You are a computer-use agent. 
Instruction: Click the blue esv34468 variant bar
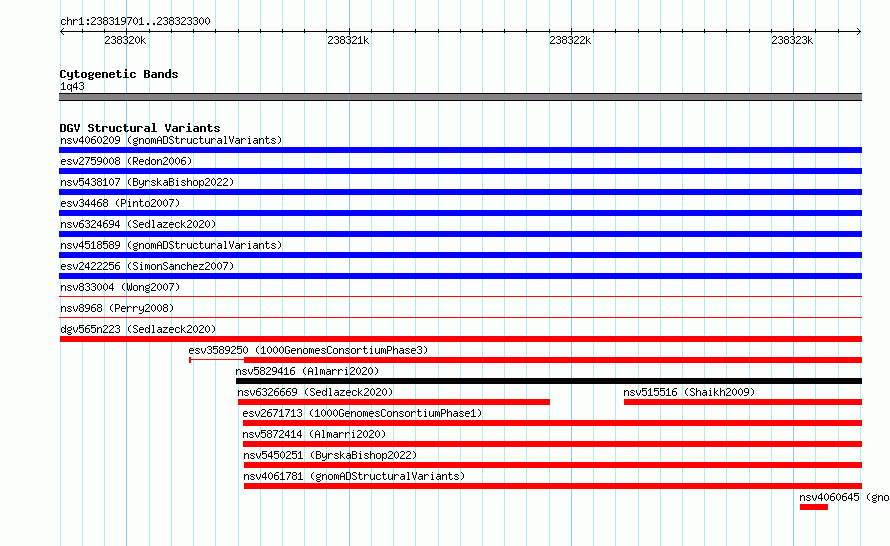pyautogui.click(x=460, y=213)
